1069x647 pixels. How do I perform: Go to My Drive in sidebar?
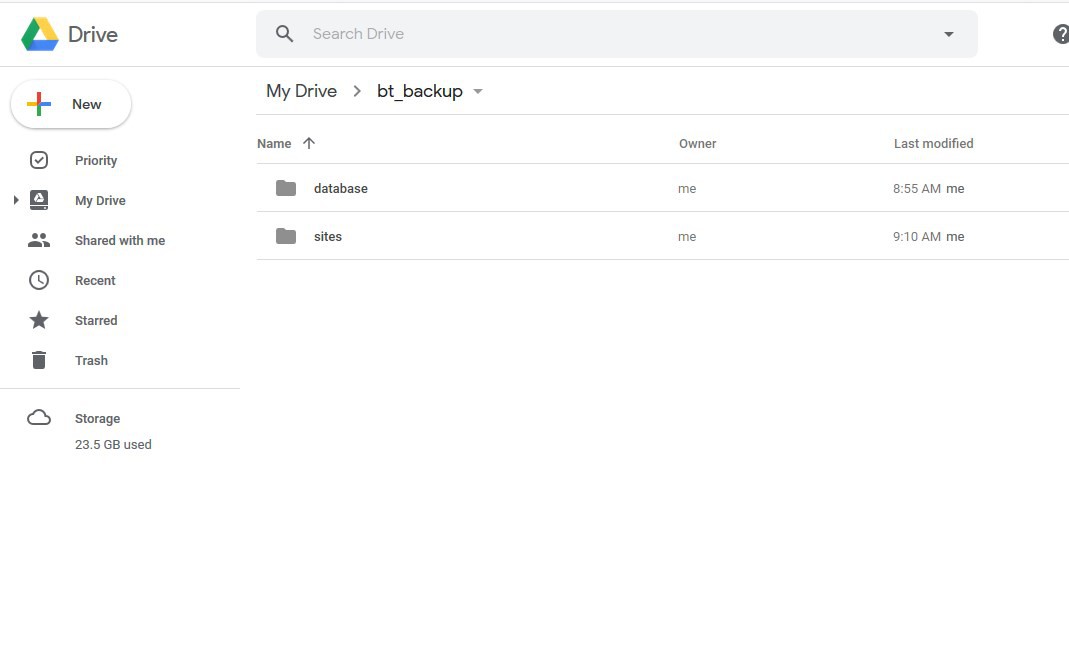pos(100,200)
